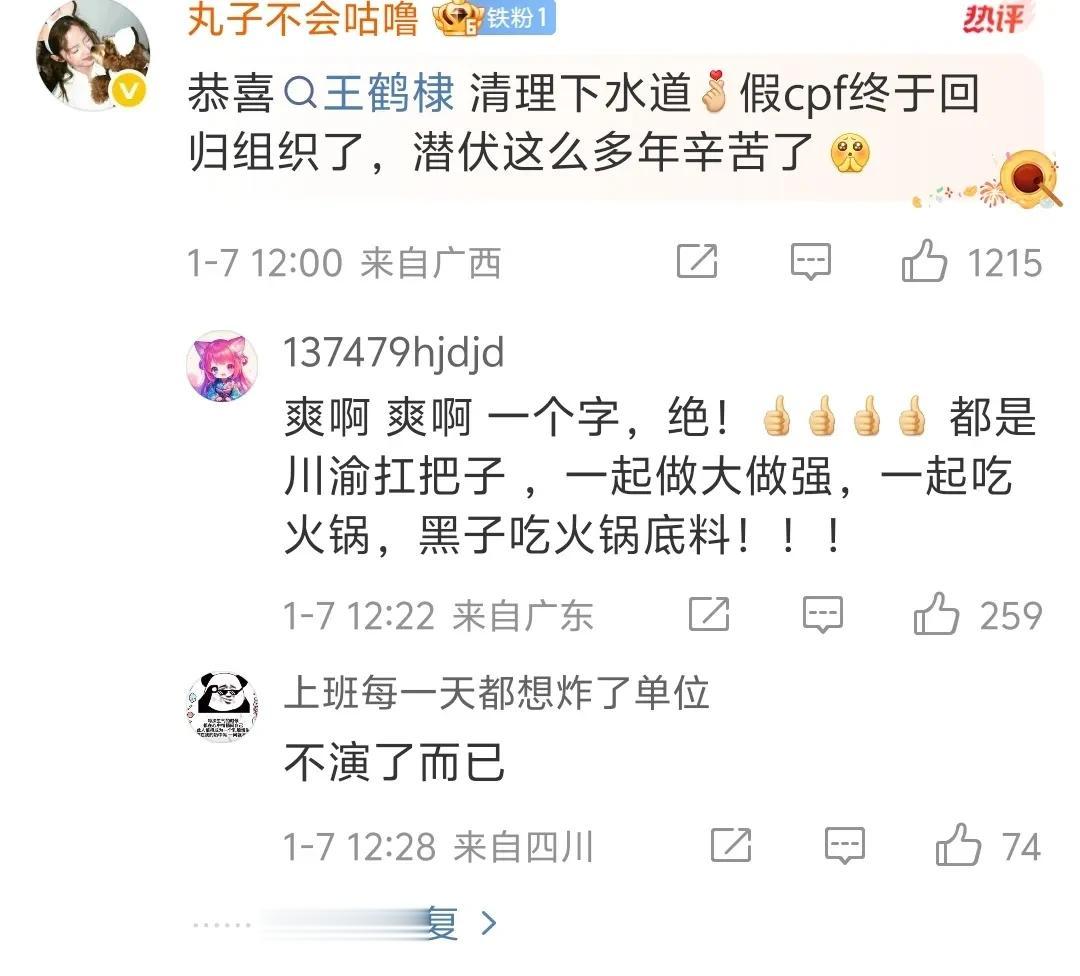Reply to the 137479hjdjd comment

click(822, 614)
